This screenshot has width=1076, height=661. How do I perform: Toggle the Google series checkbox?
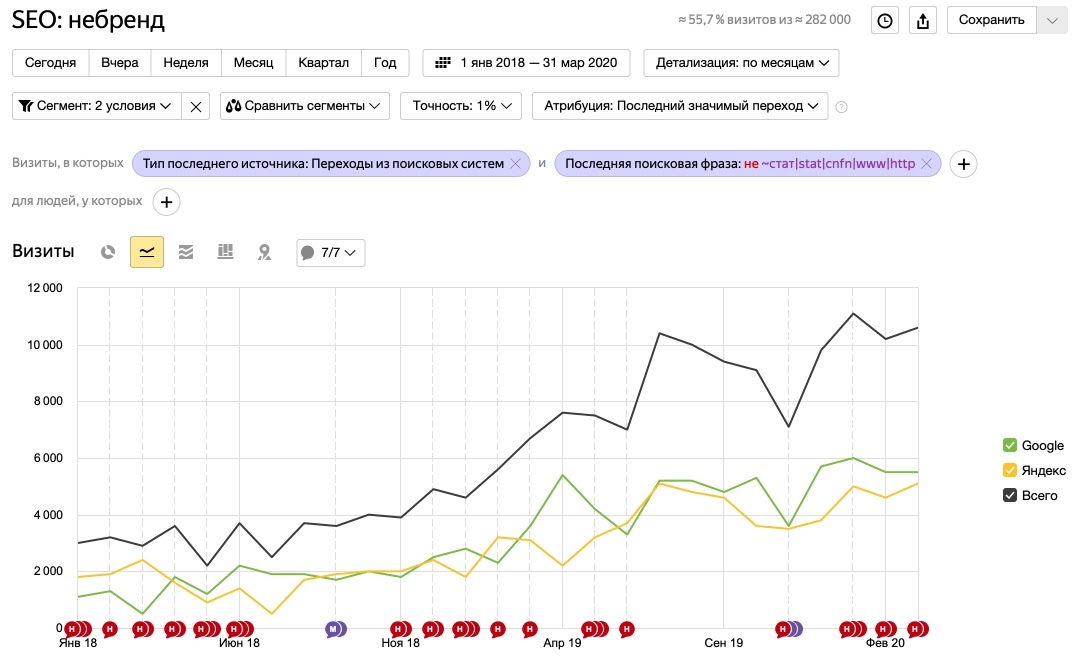pyautogui.click(x=1009, y=446)
